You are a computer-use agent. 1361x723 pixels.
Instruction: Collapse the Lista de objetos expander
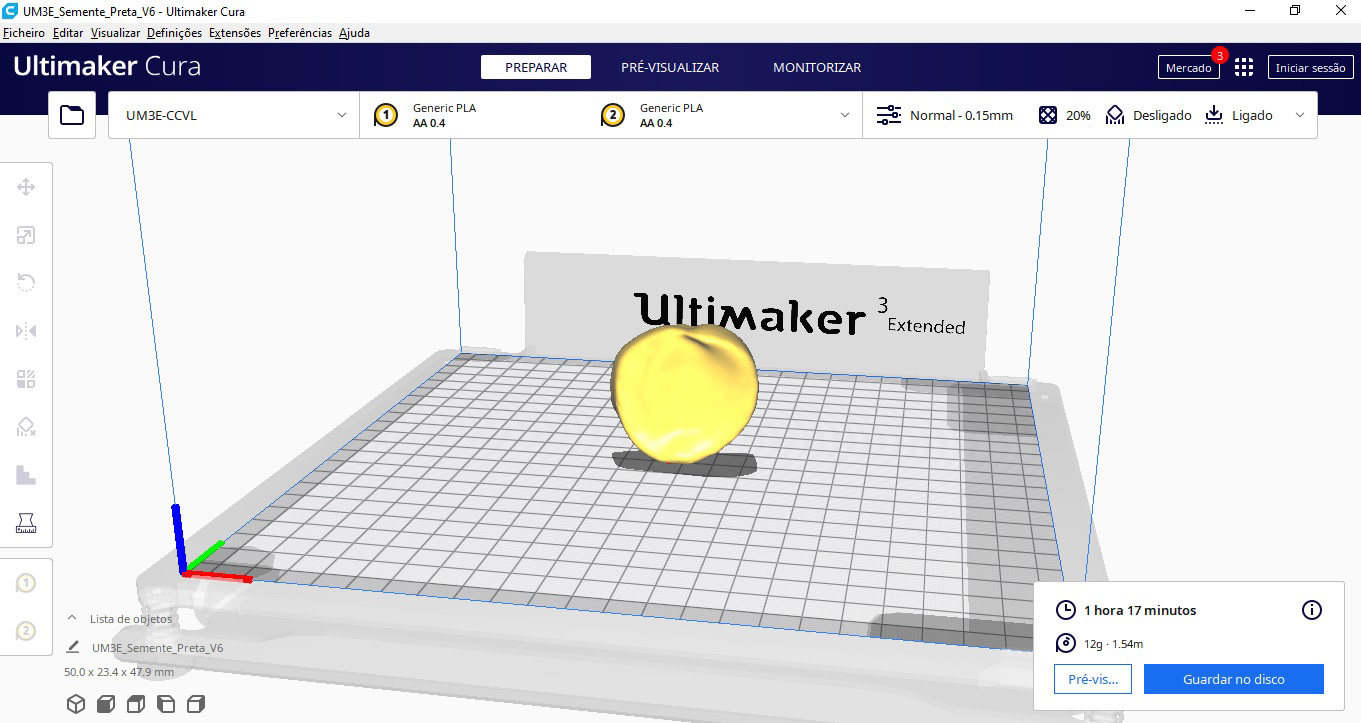(72, 618)
